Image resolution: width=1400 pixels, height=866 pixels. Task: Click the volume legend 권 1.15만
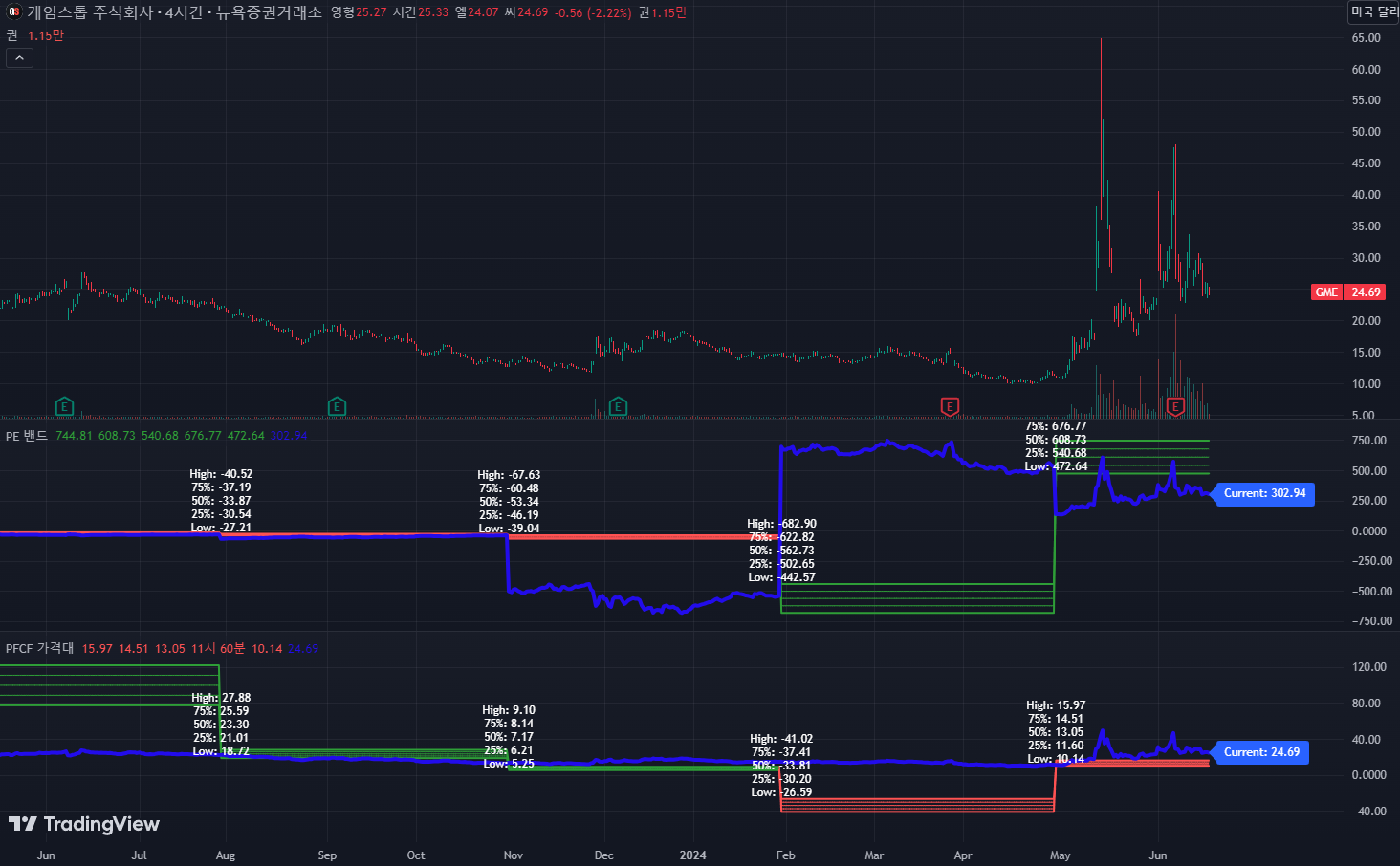tap(34, 35)
